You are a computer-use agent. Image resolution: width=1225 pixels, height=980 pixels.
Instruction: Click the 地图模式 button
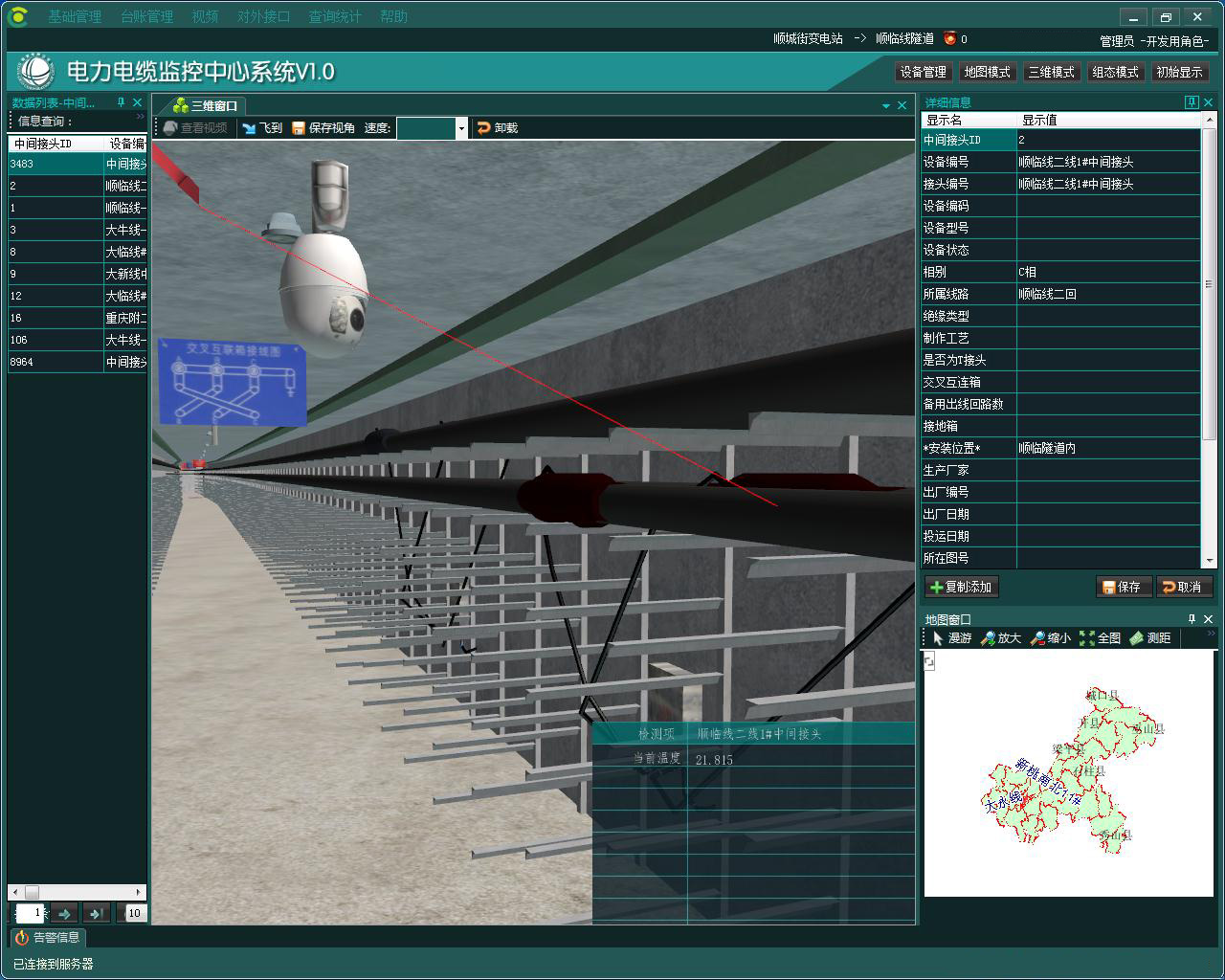coord(987,72)
